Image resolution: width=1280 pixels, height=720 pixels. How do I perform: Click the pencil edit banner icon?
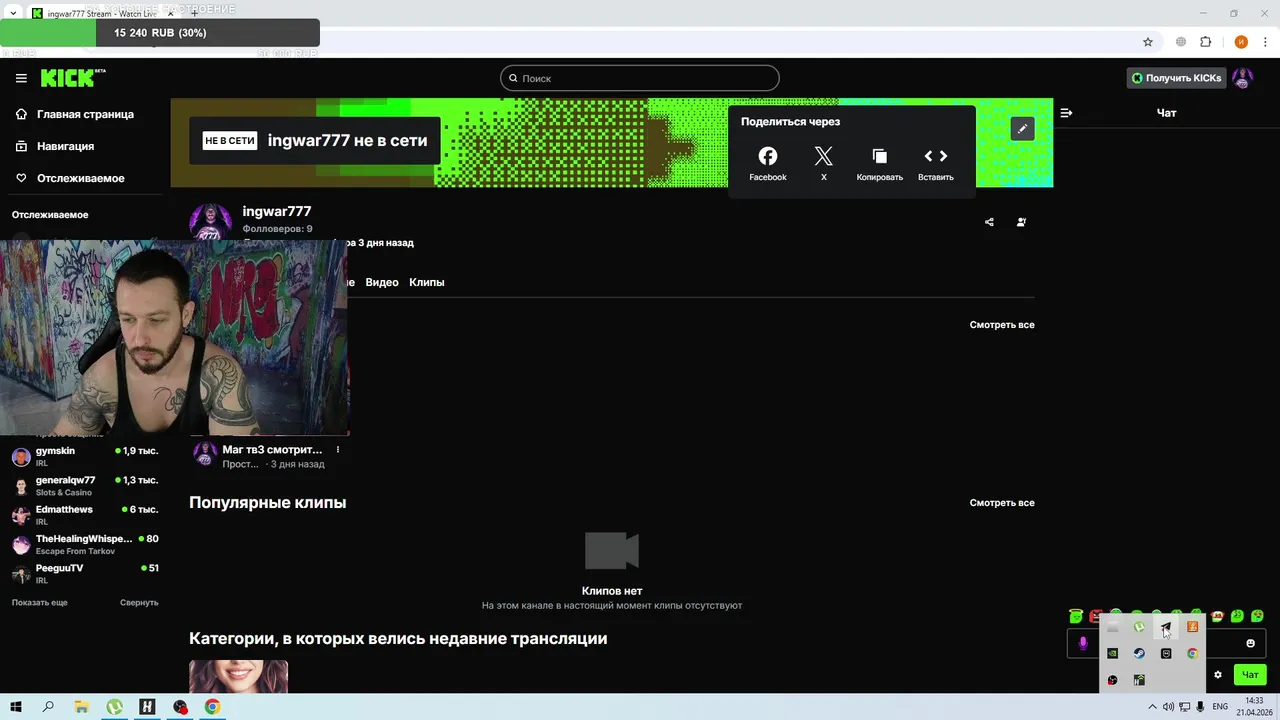coord(1022,129)
